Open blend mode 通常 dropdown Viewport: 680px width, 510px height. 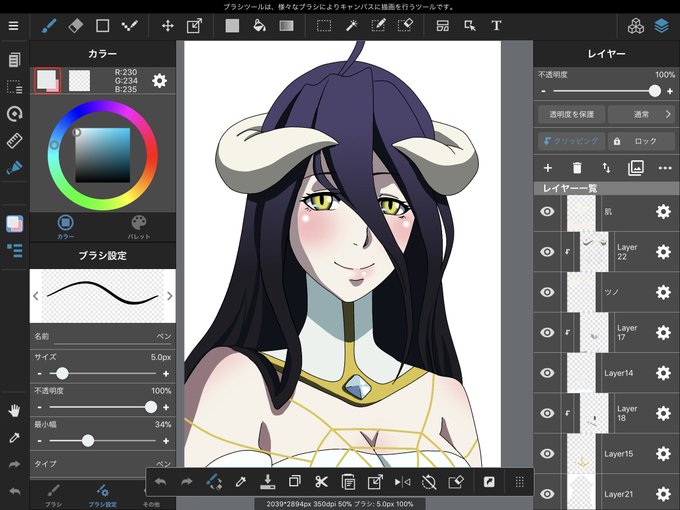(642, 114)
